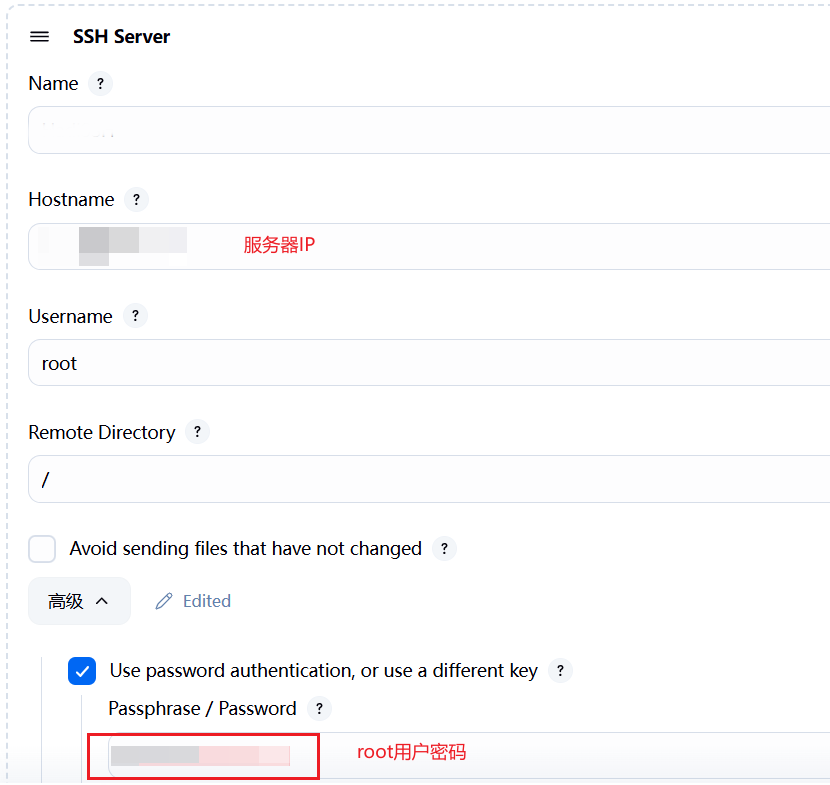Click the "Use password authentication" label text
The height and width of the screenshot is (785, 830).
coord(323,671)
